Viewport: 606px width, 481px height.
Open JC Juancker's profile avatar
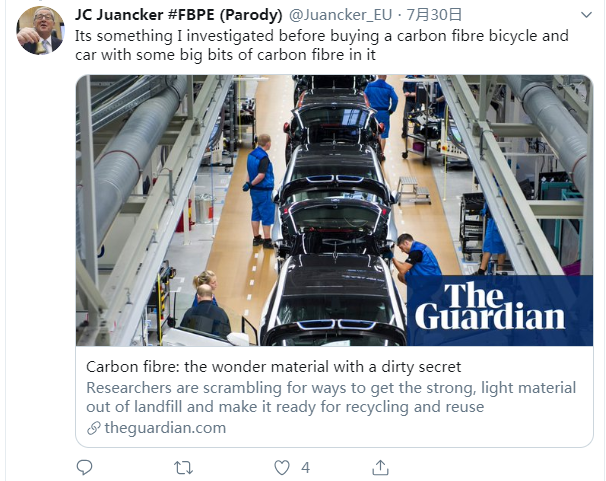pos(40,30)
